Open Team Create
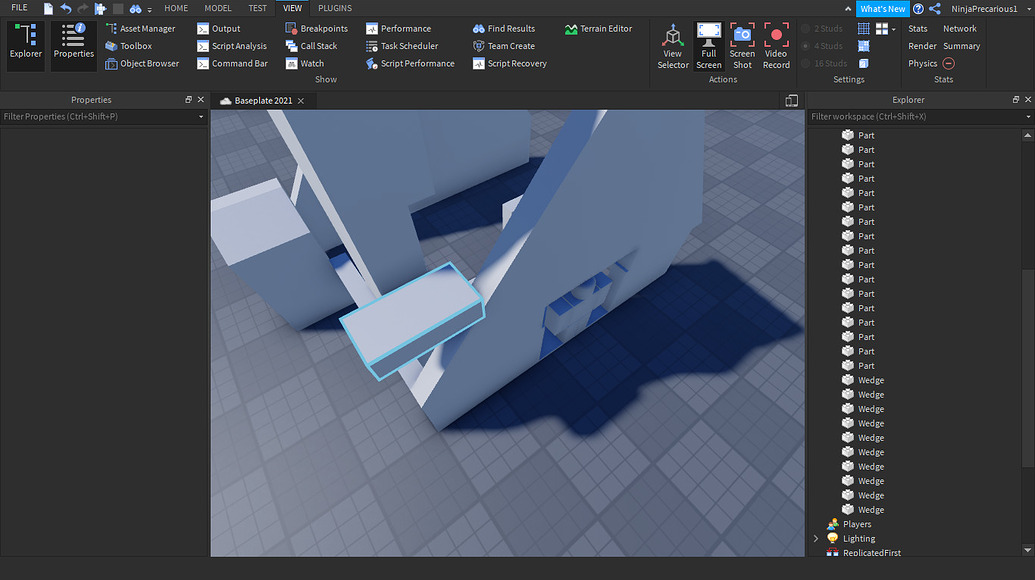The width and height of the screenshot is (1035, 580). click(505, 46)
